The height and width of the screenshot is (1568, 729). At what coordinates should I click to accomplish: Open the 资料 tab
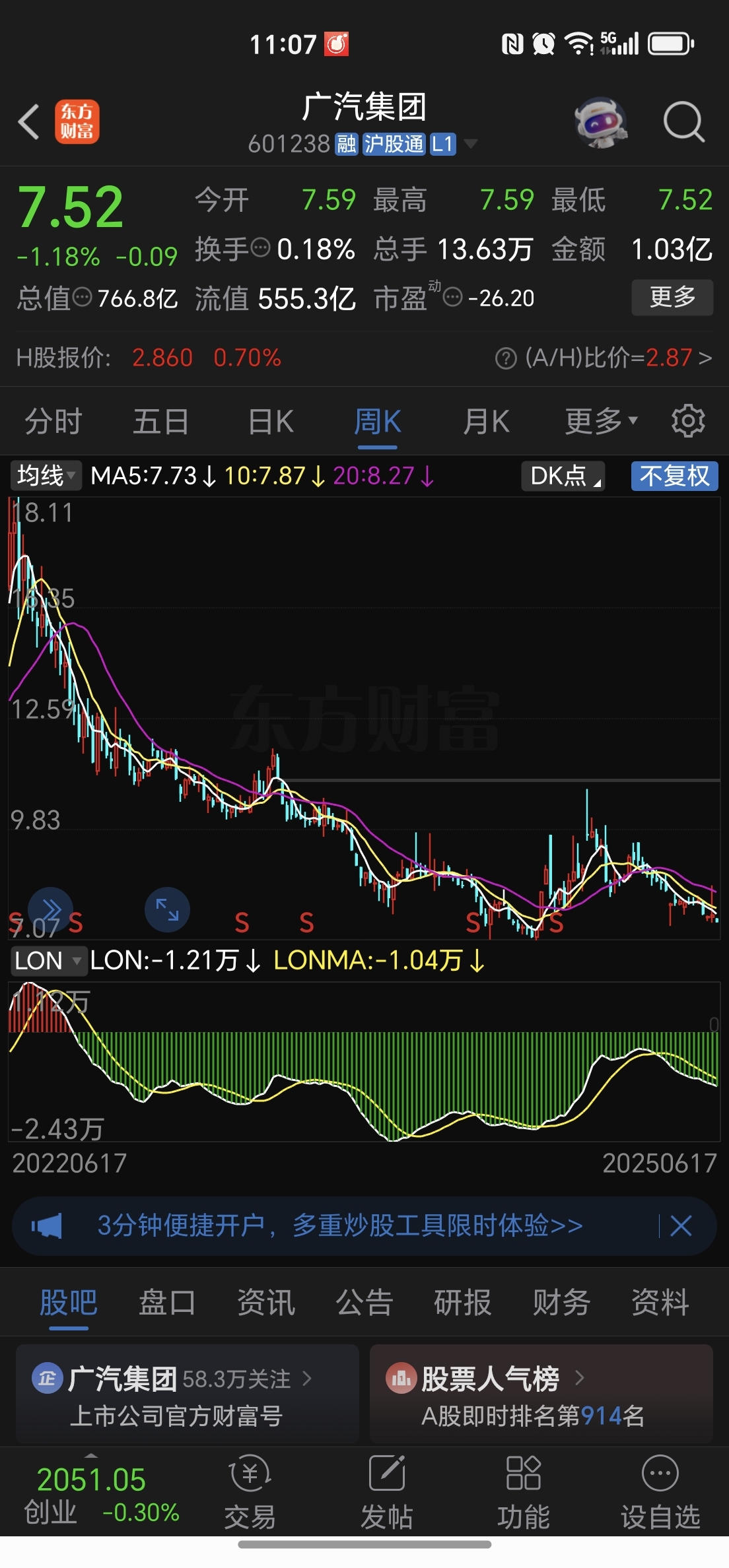click(660, 1303)
